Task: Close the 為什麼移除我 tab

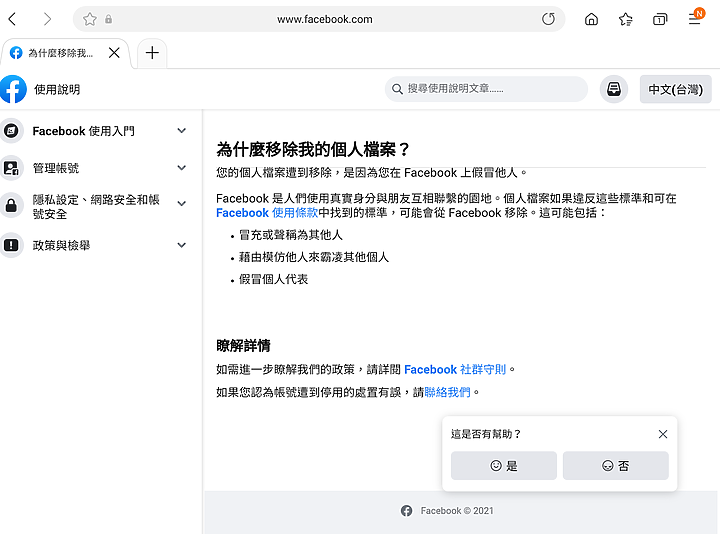Action: 114,53
